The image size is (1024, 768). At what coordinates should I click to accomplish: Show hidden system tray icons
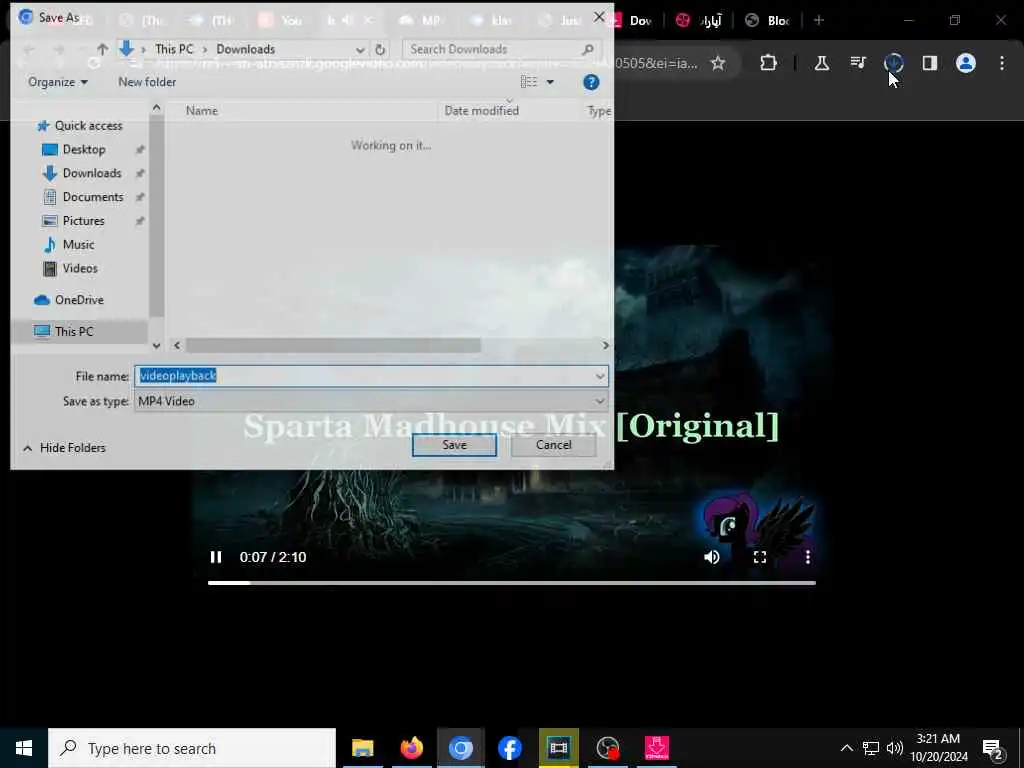coord(846,748)
